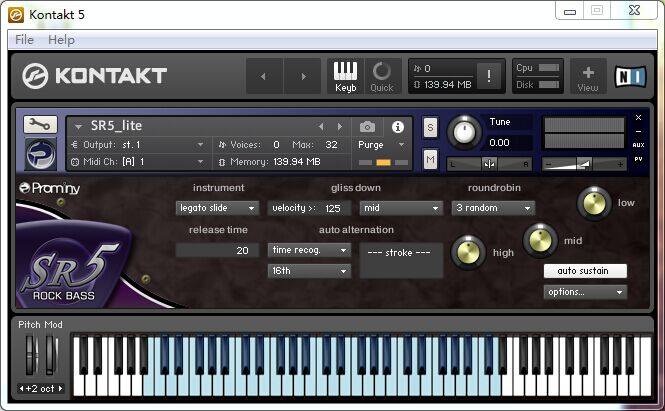The image size is (665, 411).
Task: Click the Max voices value 32
Action: click(331, 145)
